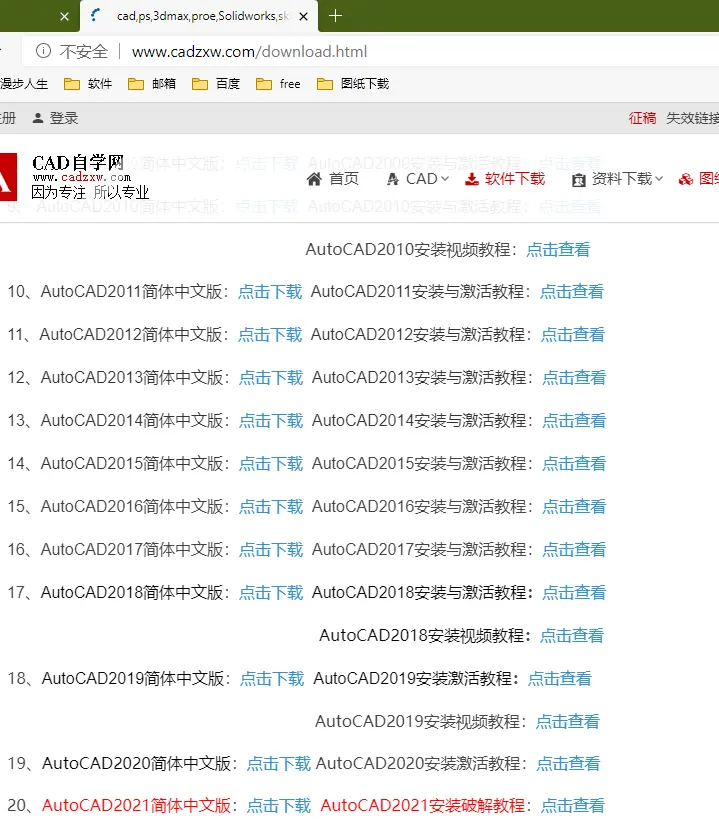719x819 pixels.
Task: Click the red 征稿 link
Action: pyautogui.click(x=642, y=118)
